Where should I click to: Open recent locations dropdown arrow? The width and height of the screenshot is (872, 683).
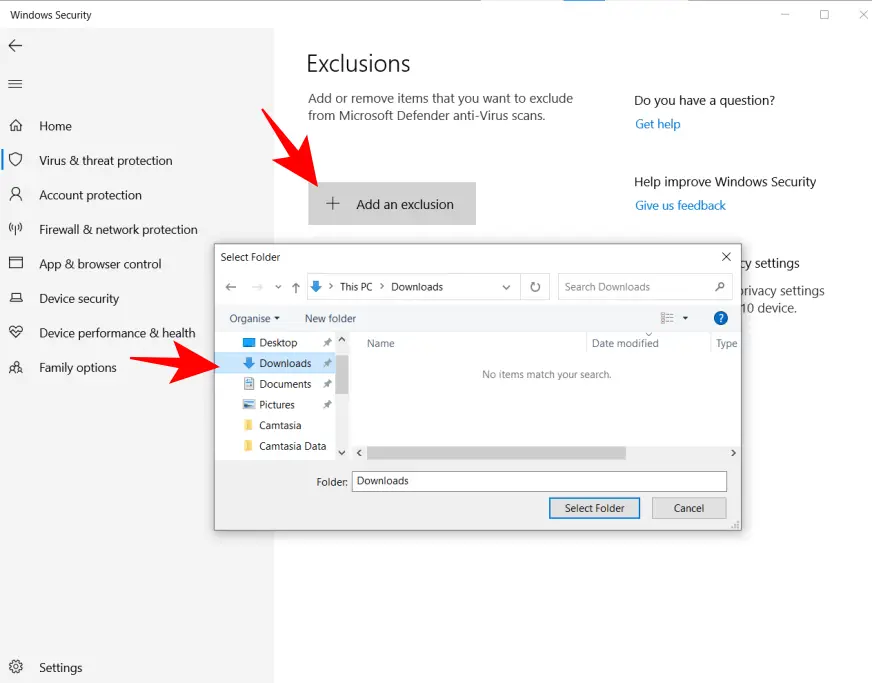click(278, 287)
